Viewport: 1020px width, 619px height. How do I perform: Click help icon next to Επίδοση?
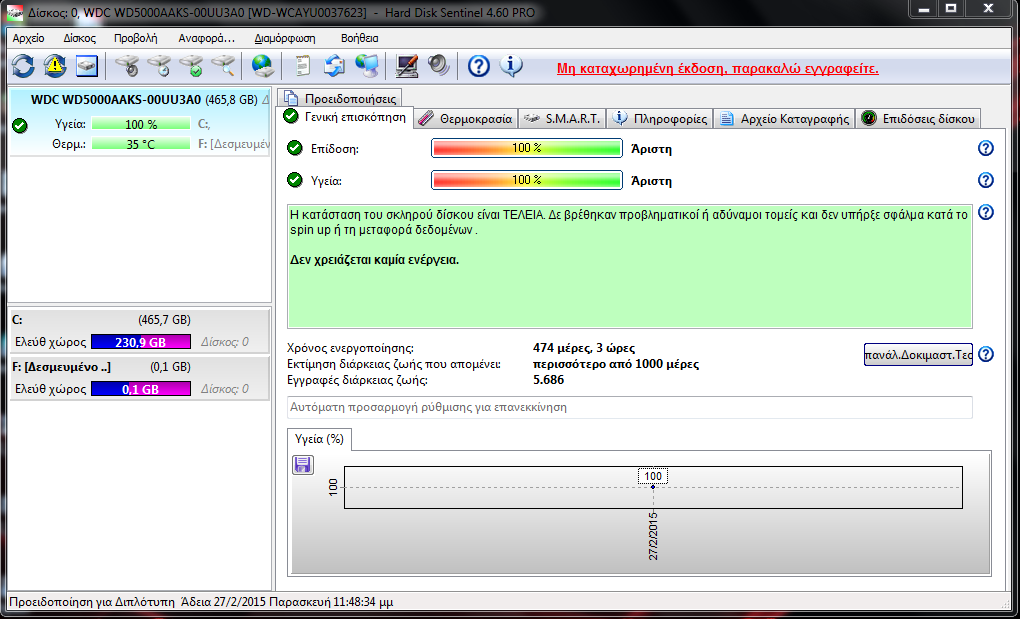[x=986, y=148]
